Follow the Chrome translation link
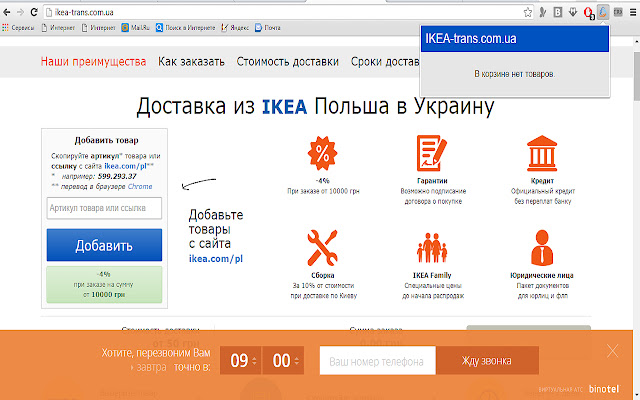 [x=140, y=187]
